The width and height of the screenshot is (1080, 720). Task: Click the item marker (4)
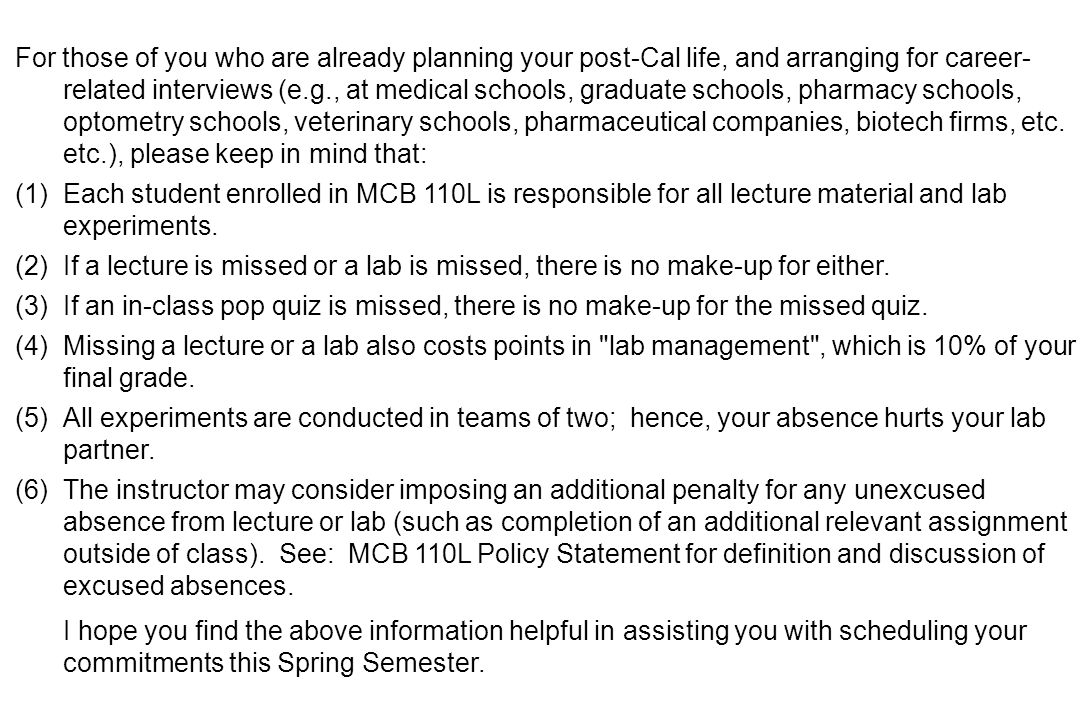(x=32, y=346)
